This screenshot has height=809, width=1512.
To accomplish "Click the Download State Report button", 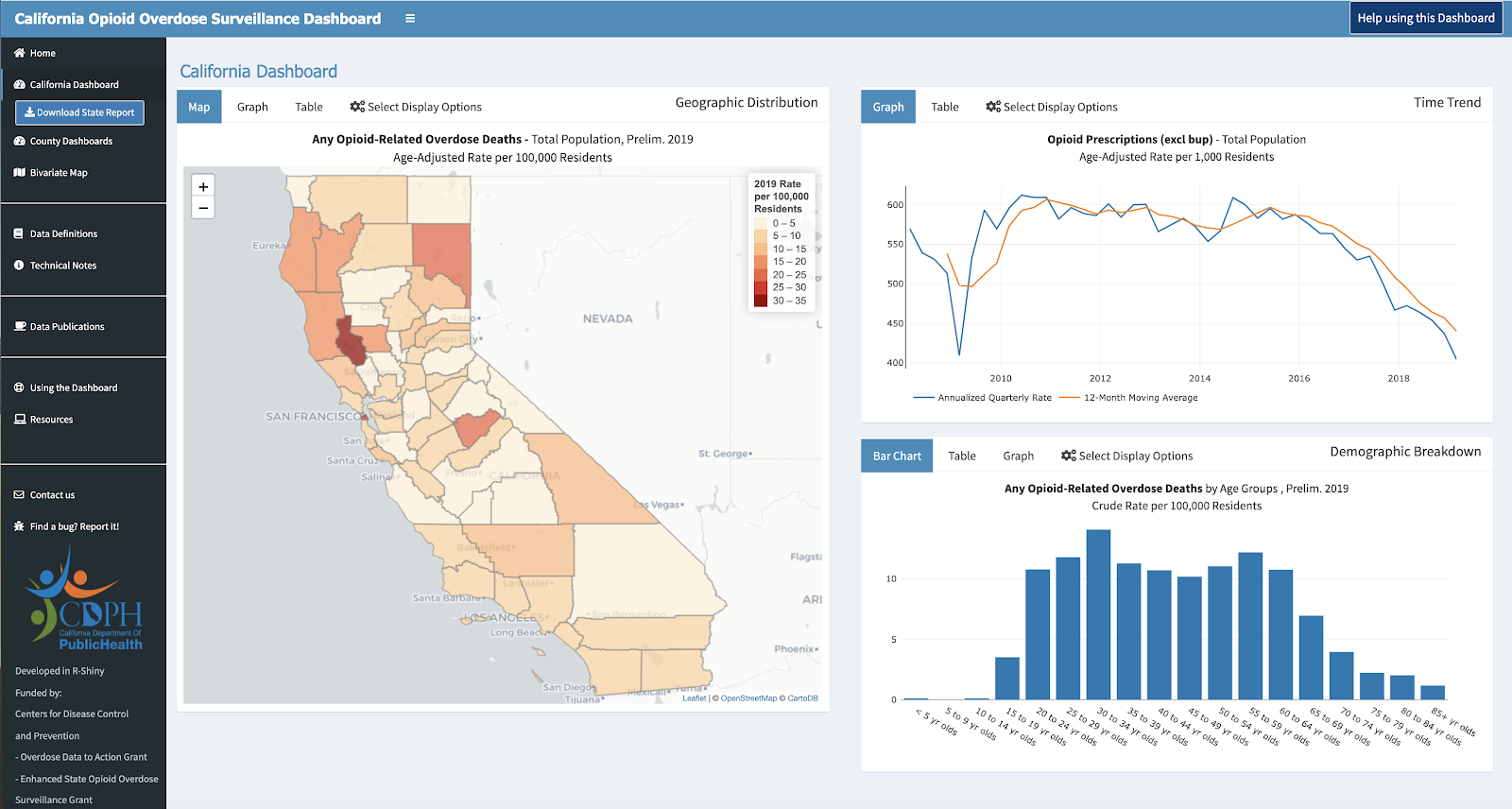I will (79, 112).
